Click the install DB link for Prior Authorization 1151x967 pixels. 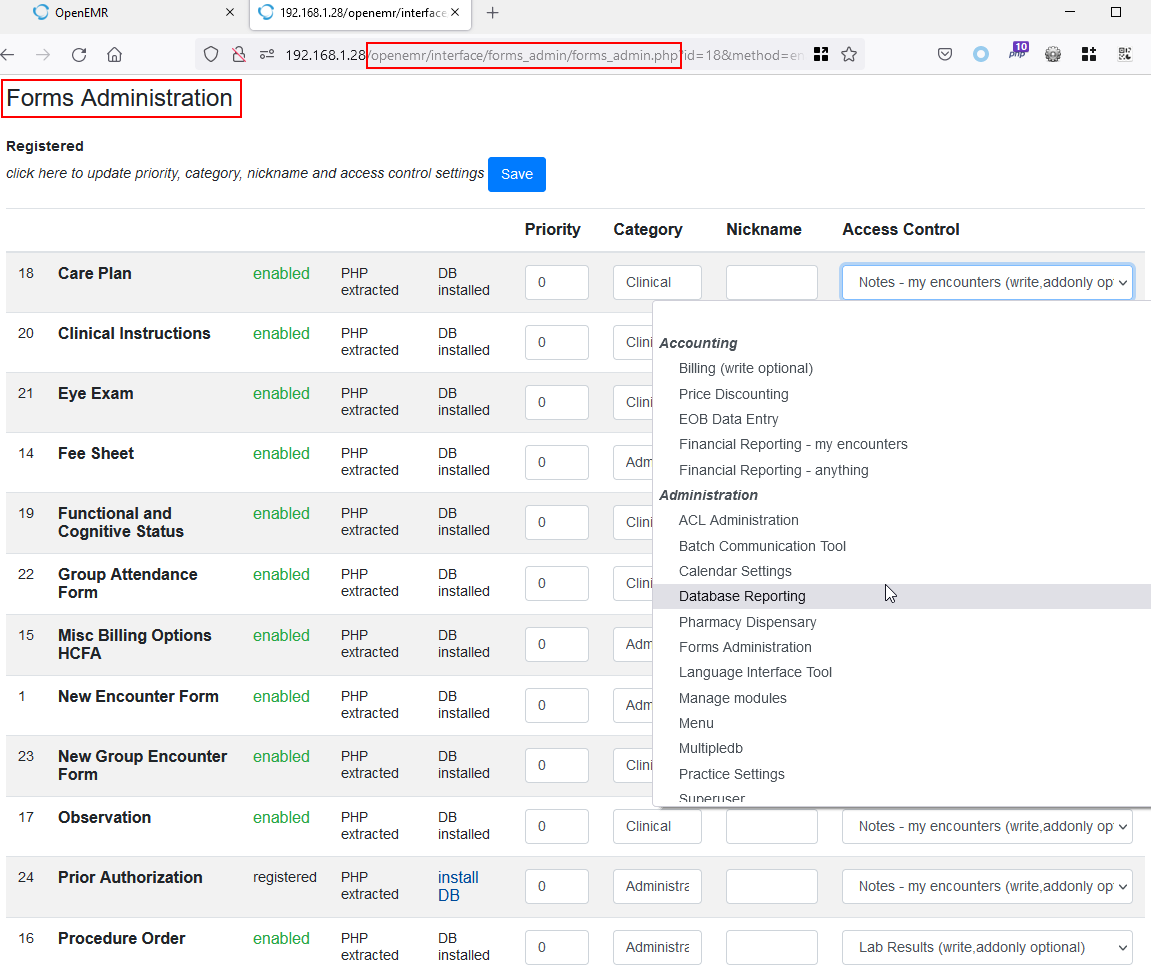click(x=458, y=886)
